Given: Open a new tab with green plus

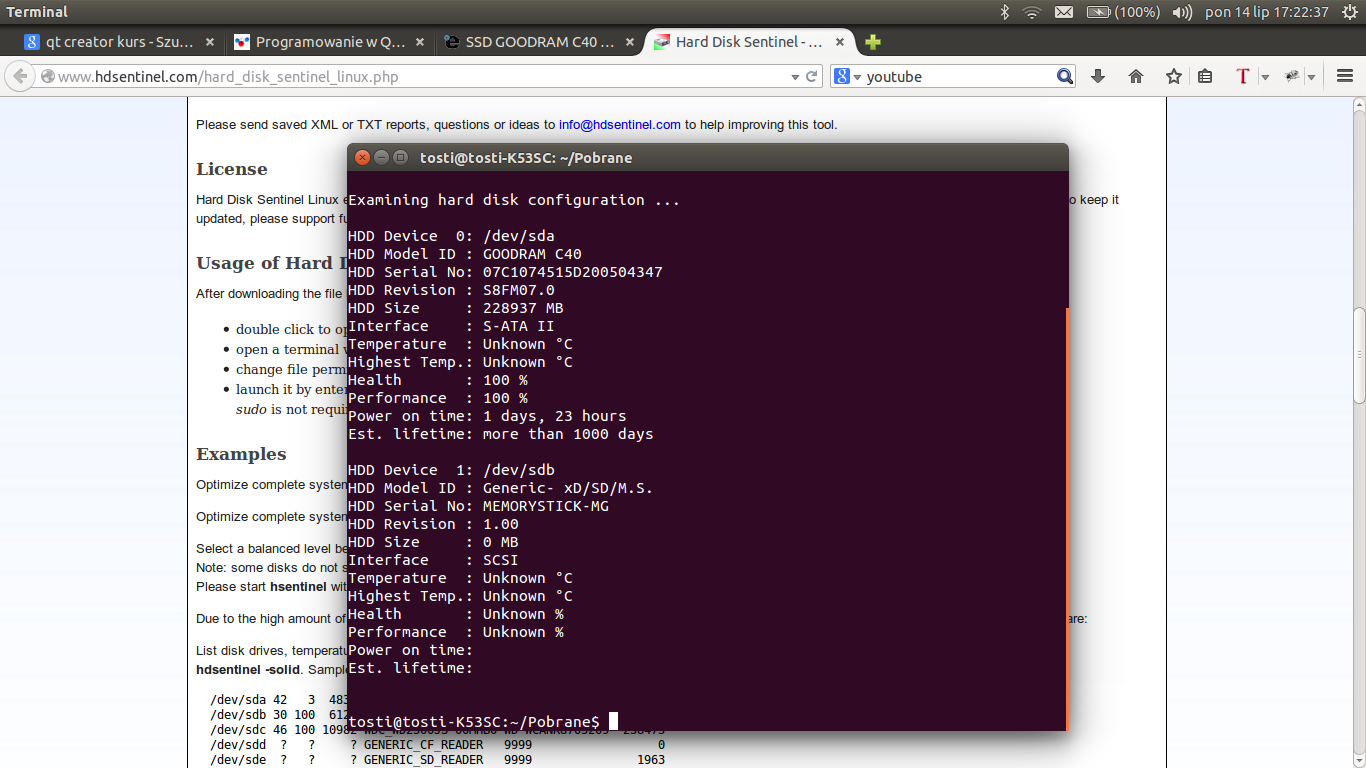Looking at the screenshot, I should (873, 42).
